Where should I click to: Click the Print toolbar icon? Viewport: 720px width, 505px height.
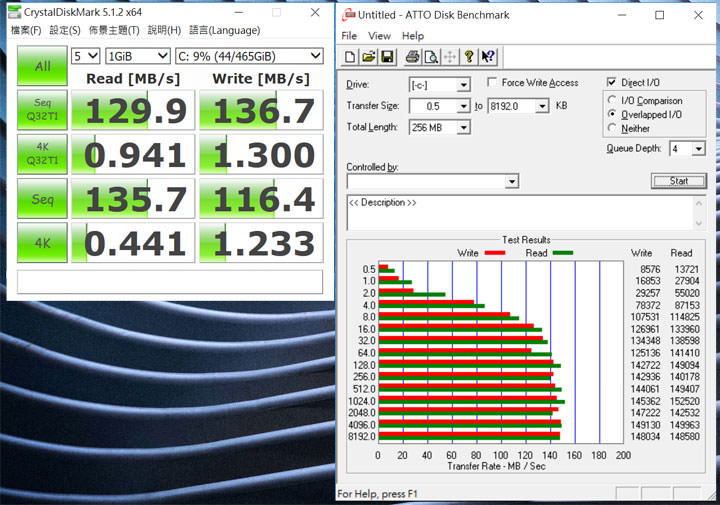pyautogui.click(x=412, y=56)
